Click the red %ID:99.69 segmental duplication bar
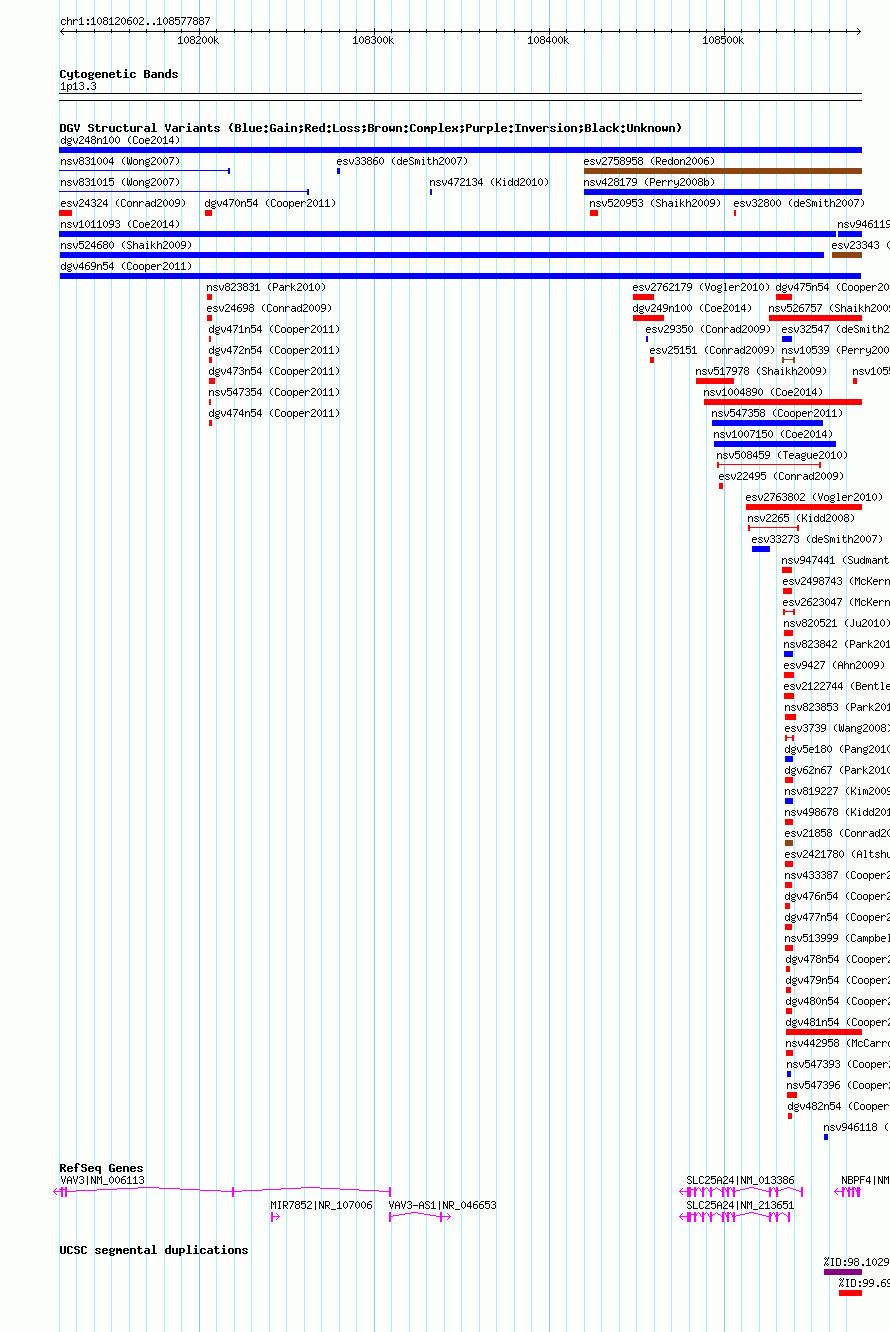Image resolution: width=890 pixels, height=1332 pixels. 851,1293
